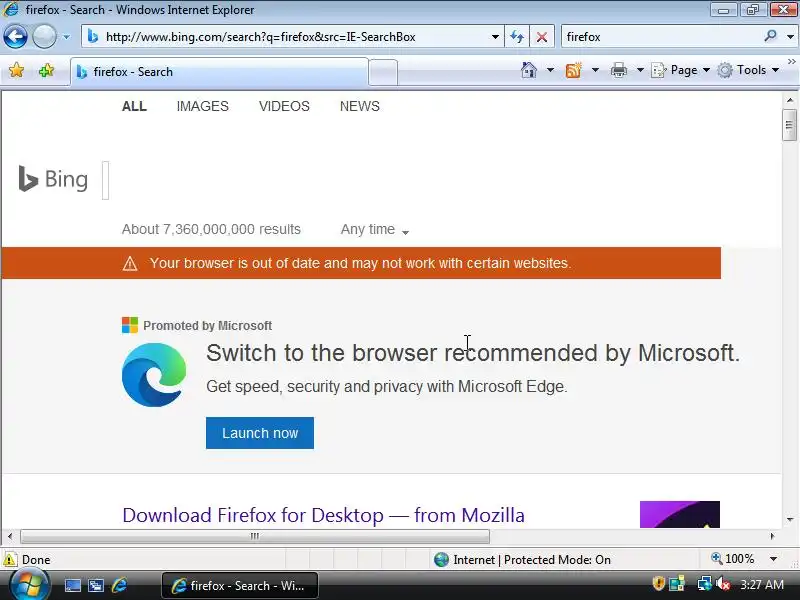Expand the Home button dropdown arrow
This screenshot has height=600, width=800.
point(550,70)
